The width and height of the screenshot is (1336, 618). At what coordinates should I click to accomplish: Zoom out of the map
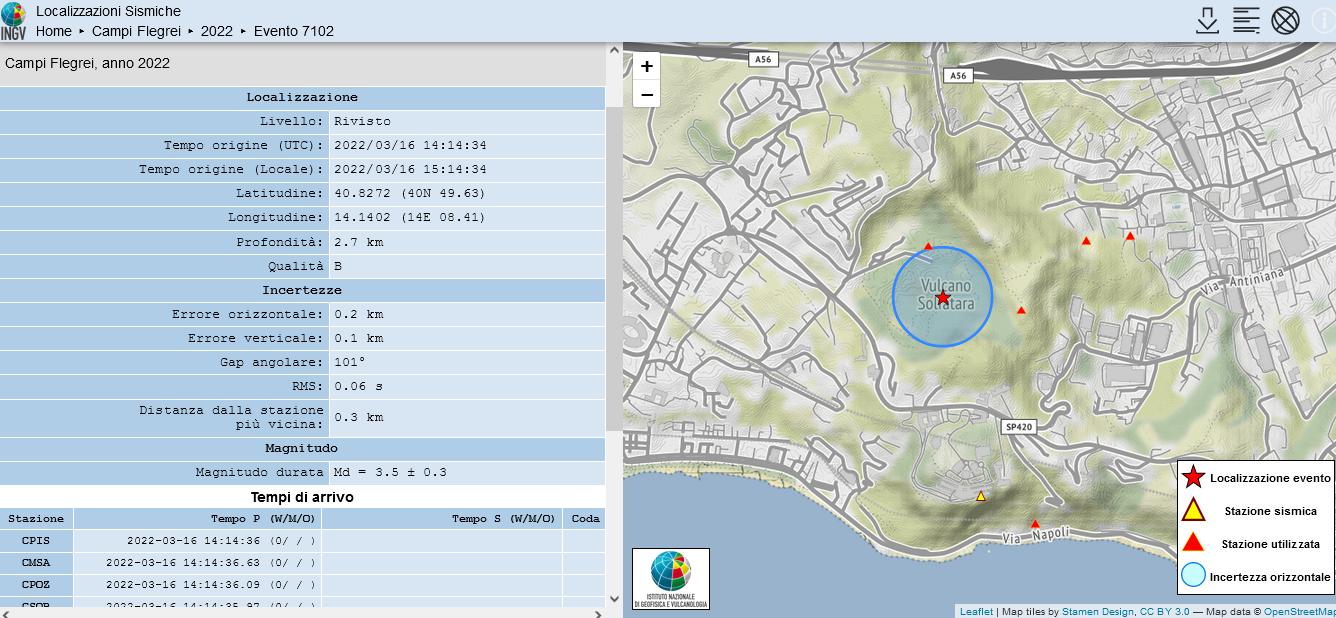click(647, 95)
